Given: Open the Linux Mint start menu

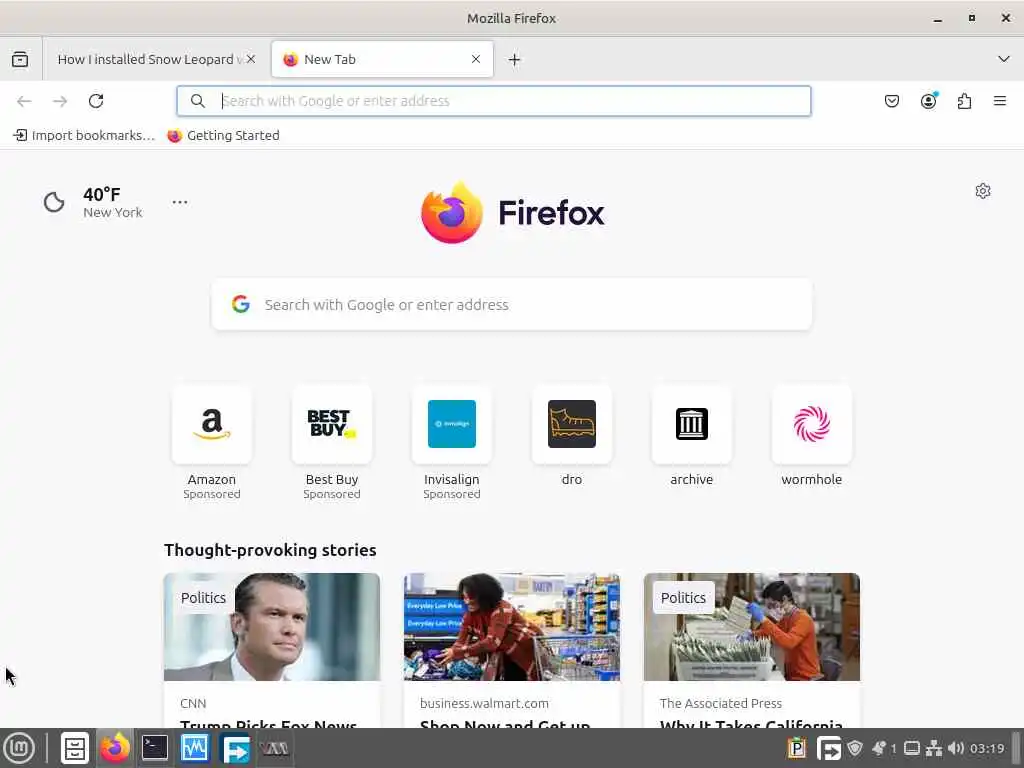Looking at the screenshot, I should point(19,748).
